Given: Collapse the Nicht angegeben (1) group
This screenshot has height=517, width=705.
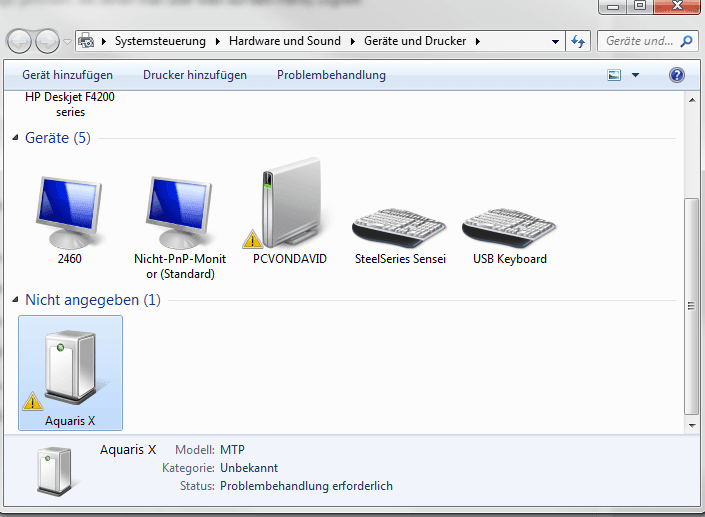Looking at the screenshot, I should pos(15,299).
